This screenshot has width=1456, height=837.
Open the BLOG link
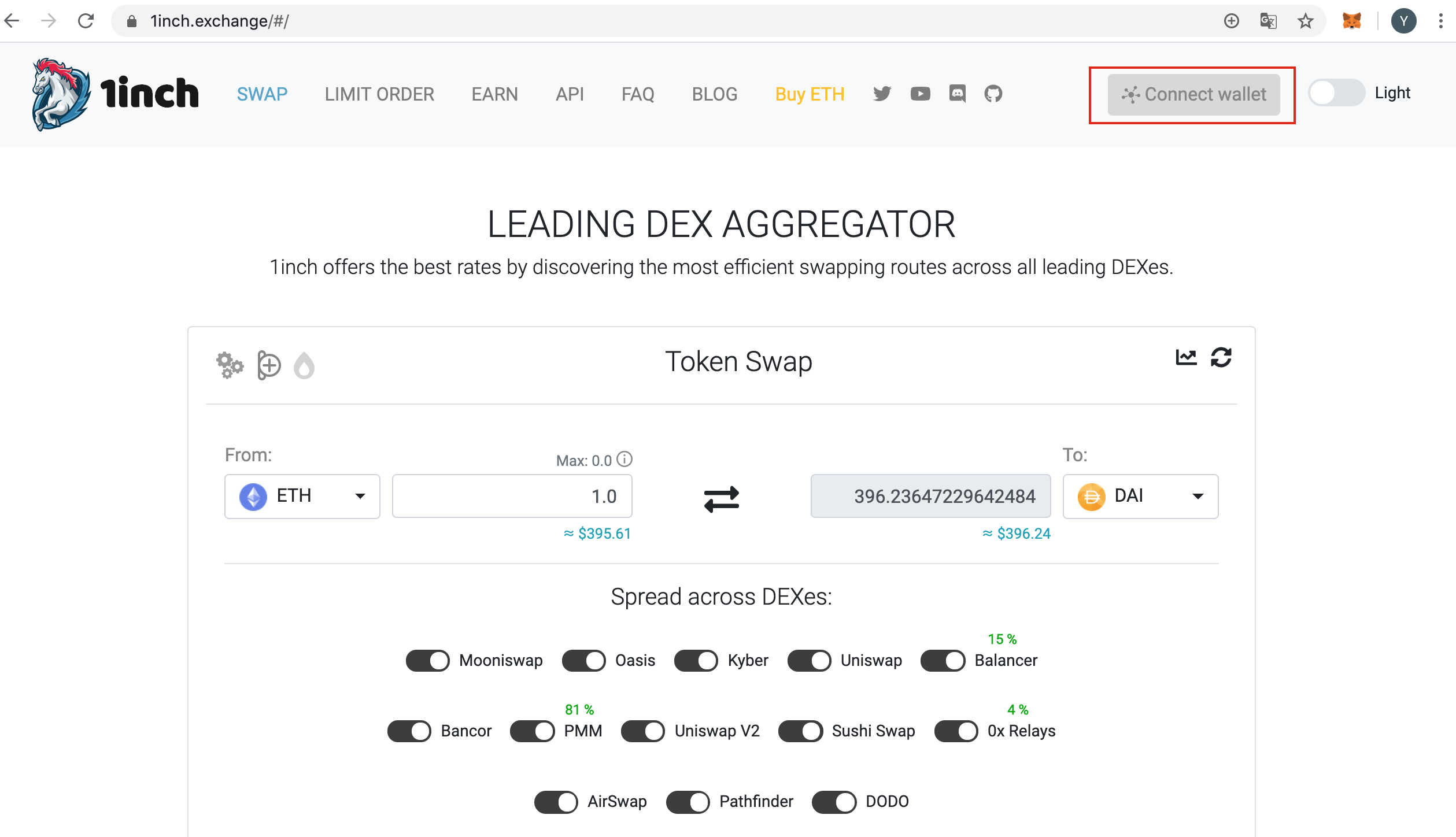pos(715,94)
